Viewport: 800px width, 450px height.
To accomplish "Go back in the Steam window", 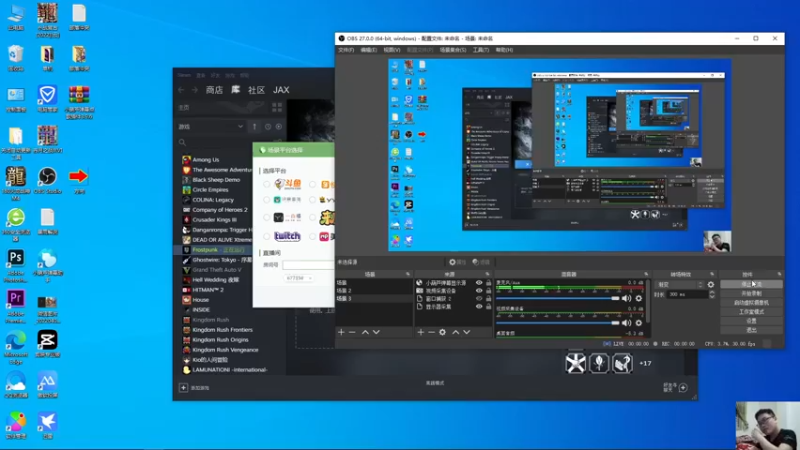I will (x=182, y=90).
